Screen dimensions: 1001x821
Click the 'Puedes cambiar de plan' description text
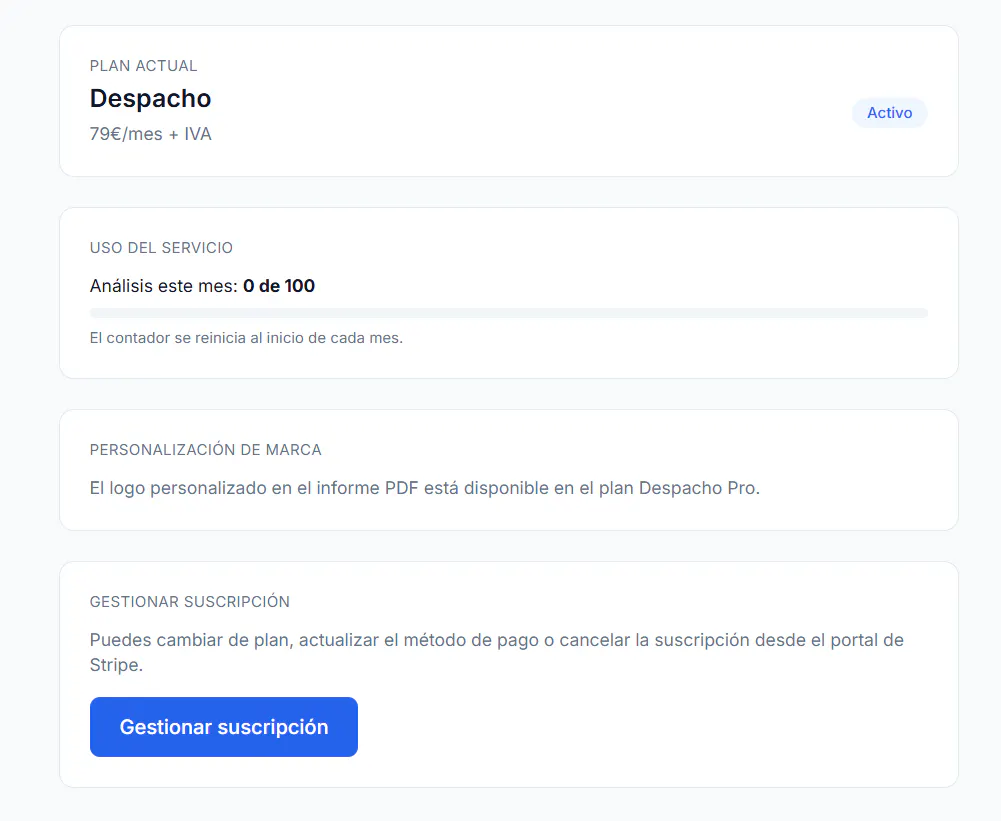(497, 652)
